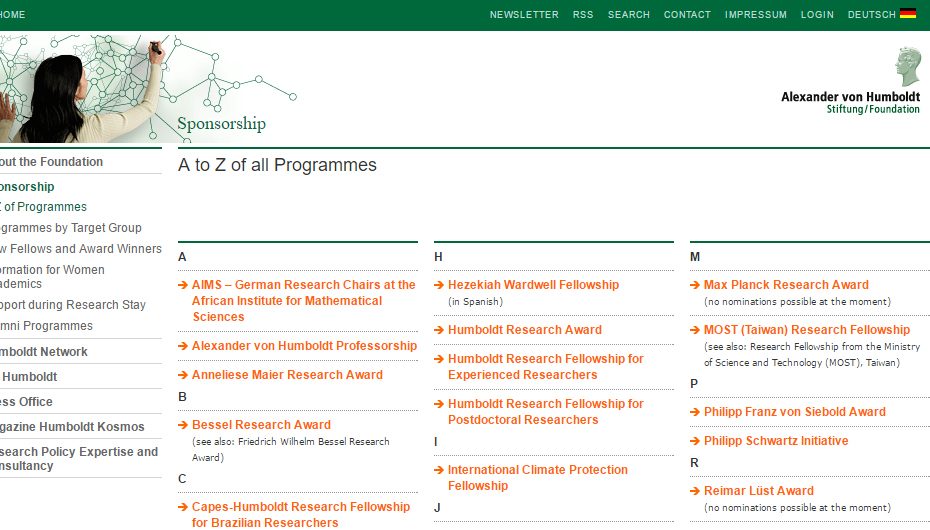Click the arrow icon beside Alexander von Humboldt Professorship

coord(183,346)
